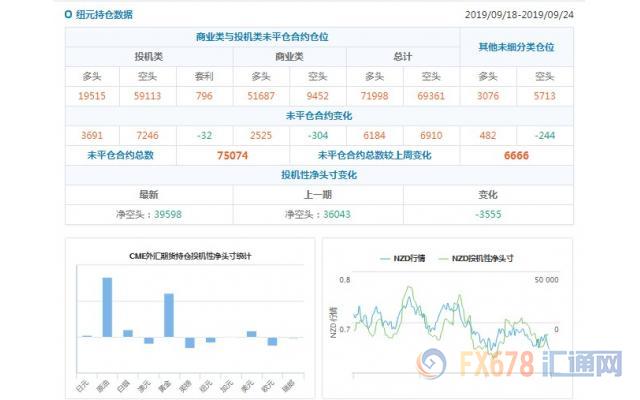This screenshot has height=400, width=640.
Task: Select the change value 6910
Action: click(431, 136)
